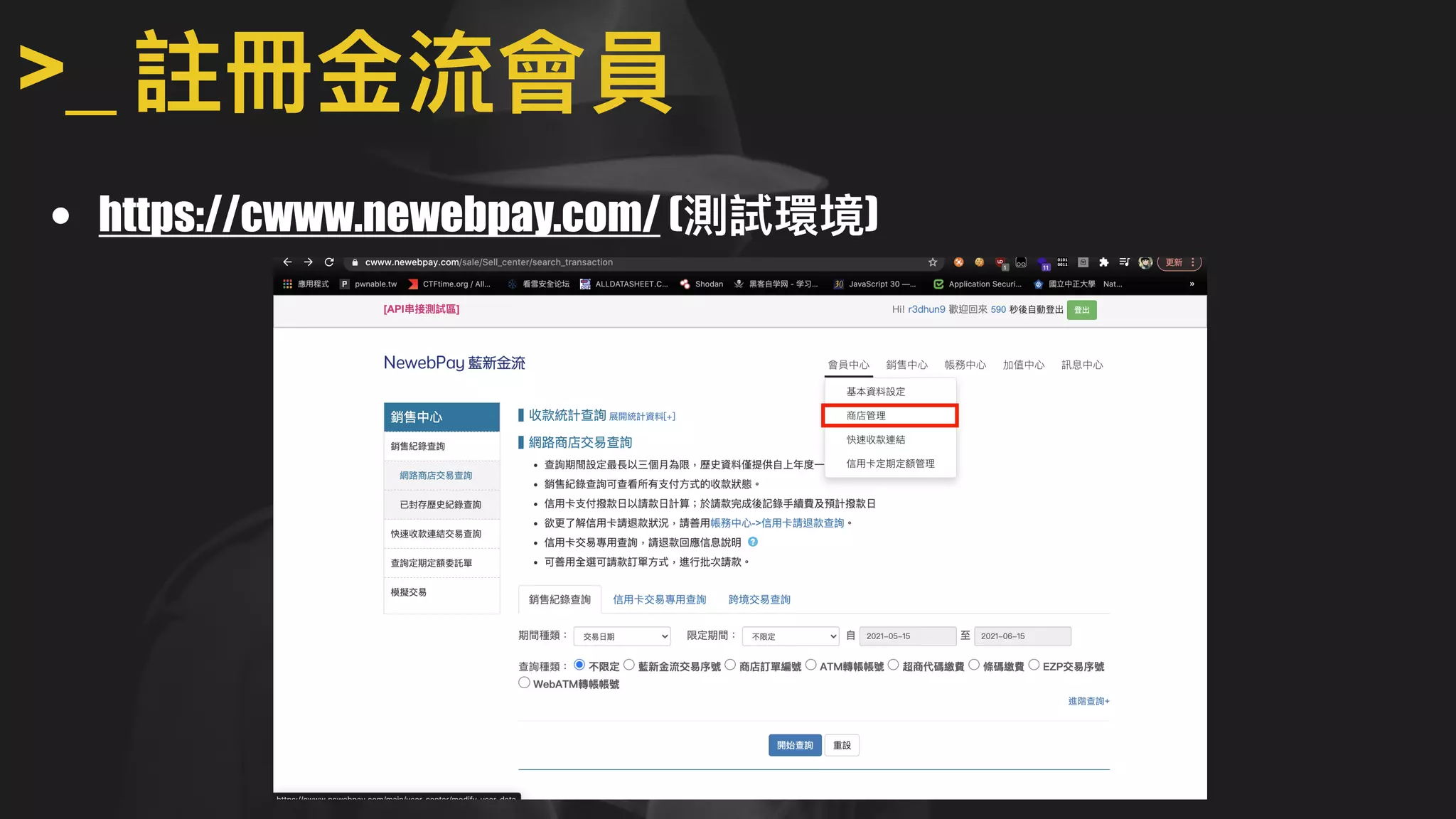Select 商店管理 from the dropdown
This screenshot has width=1456, height=819.
(890, 416)
